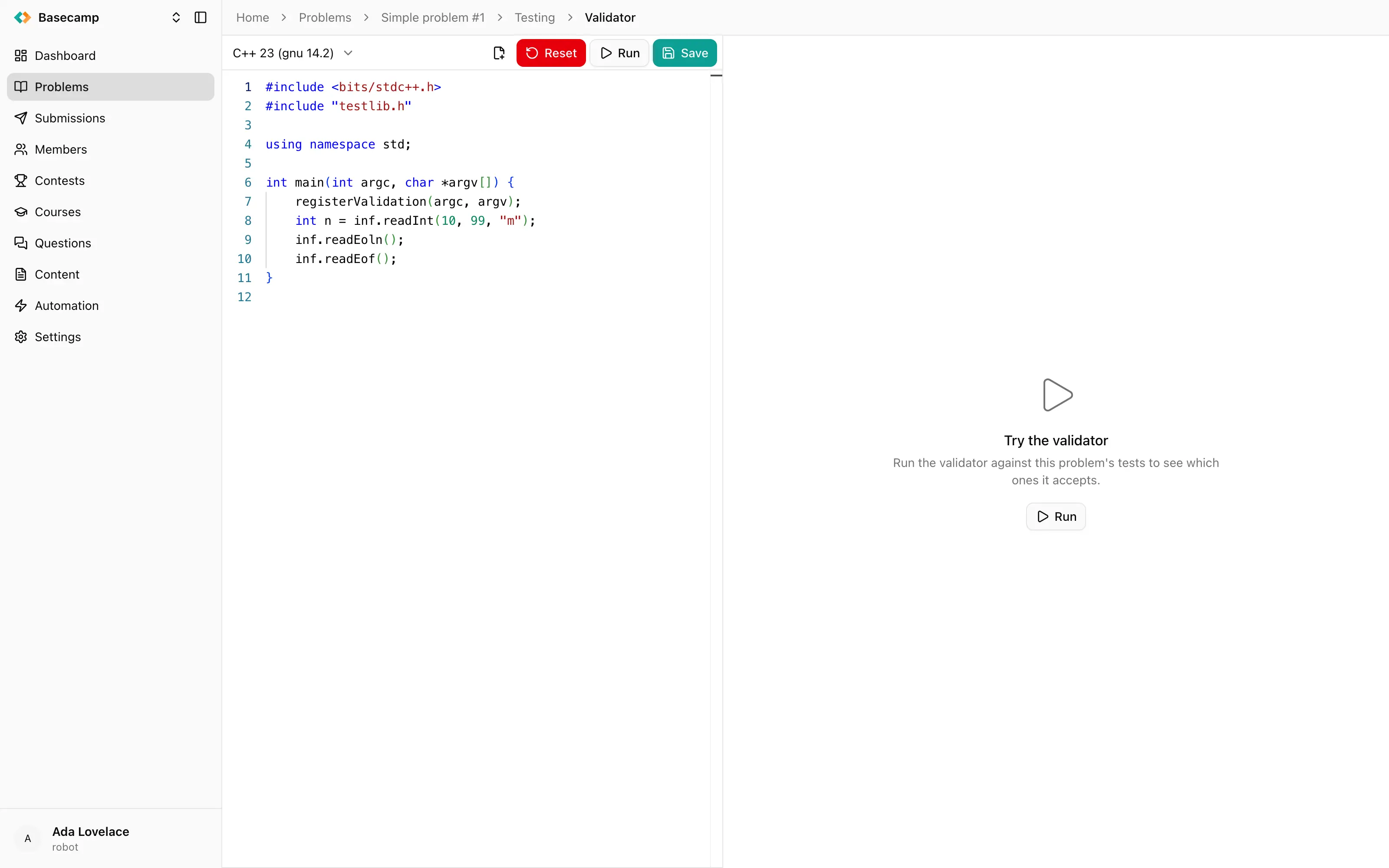
Task: Open Simple problem #1 breadcrumb
Action: tap(433, 17)
